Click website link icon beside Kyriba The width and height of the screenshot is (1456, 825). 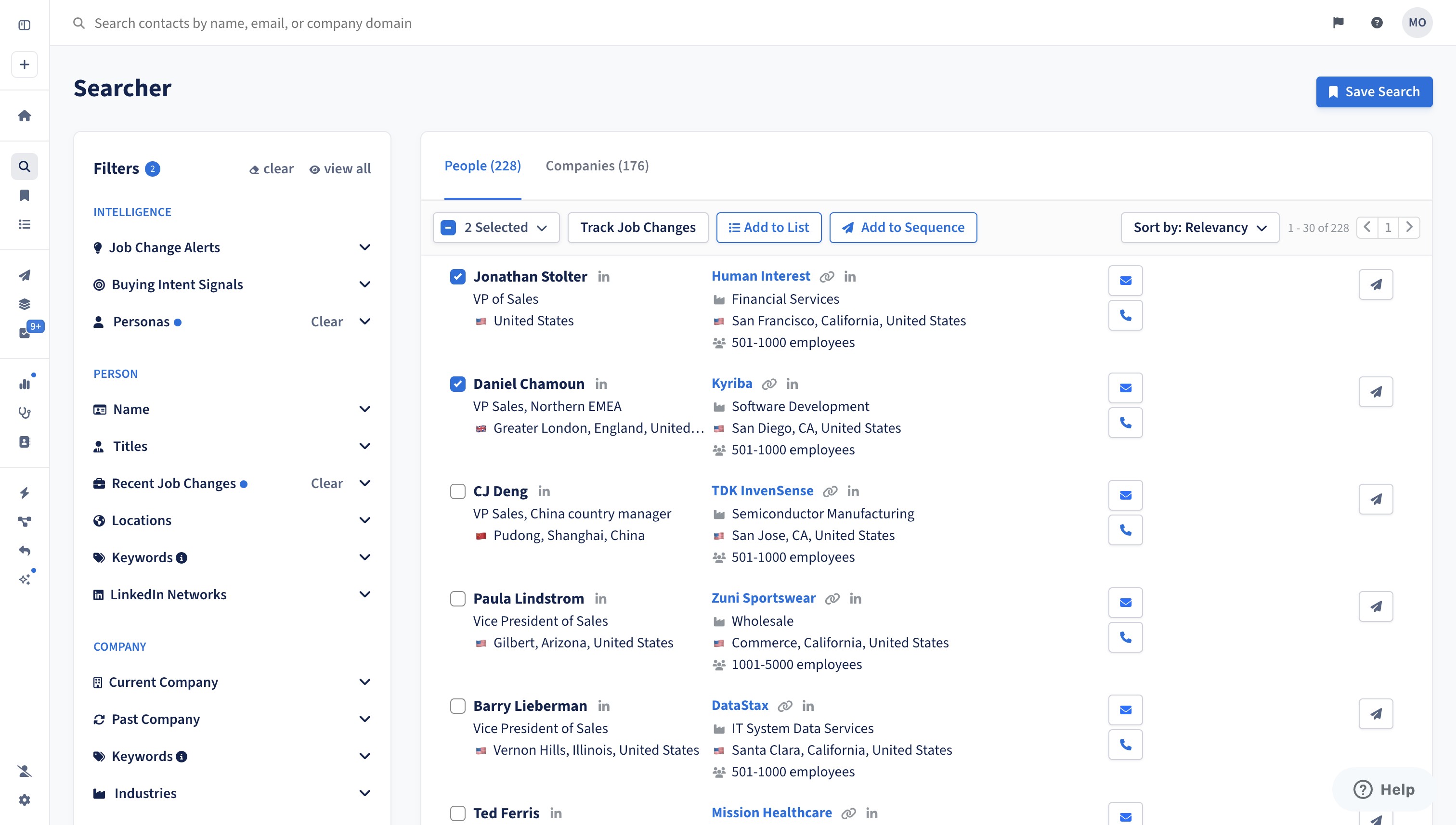tap(768, 384)
